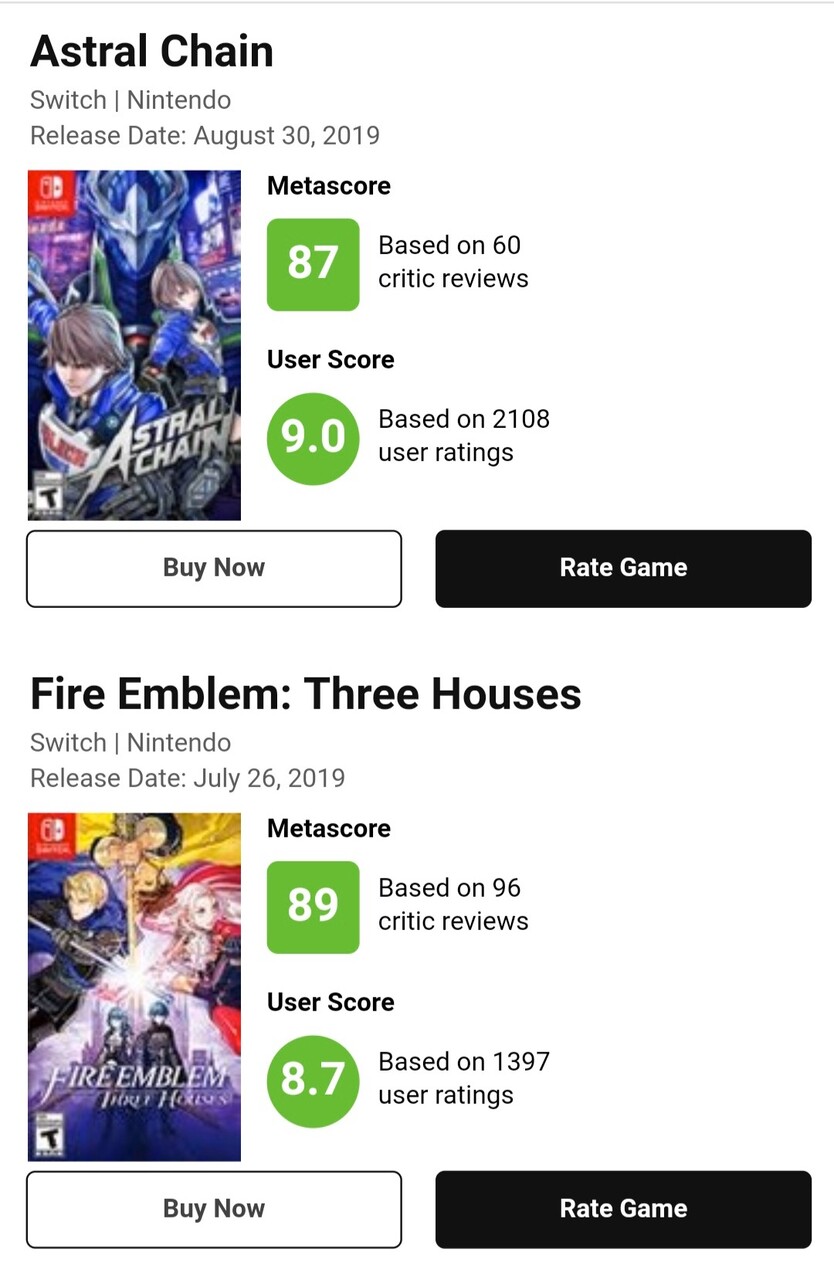Open the Fire Emblem: Three Houses cover art
The width and height of the screenshot is (834, 1280).
pyautogui.click(x=134, y=986)
